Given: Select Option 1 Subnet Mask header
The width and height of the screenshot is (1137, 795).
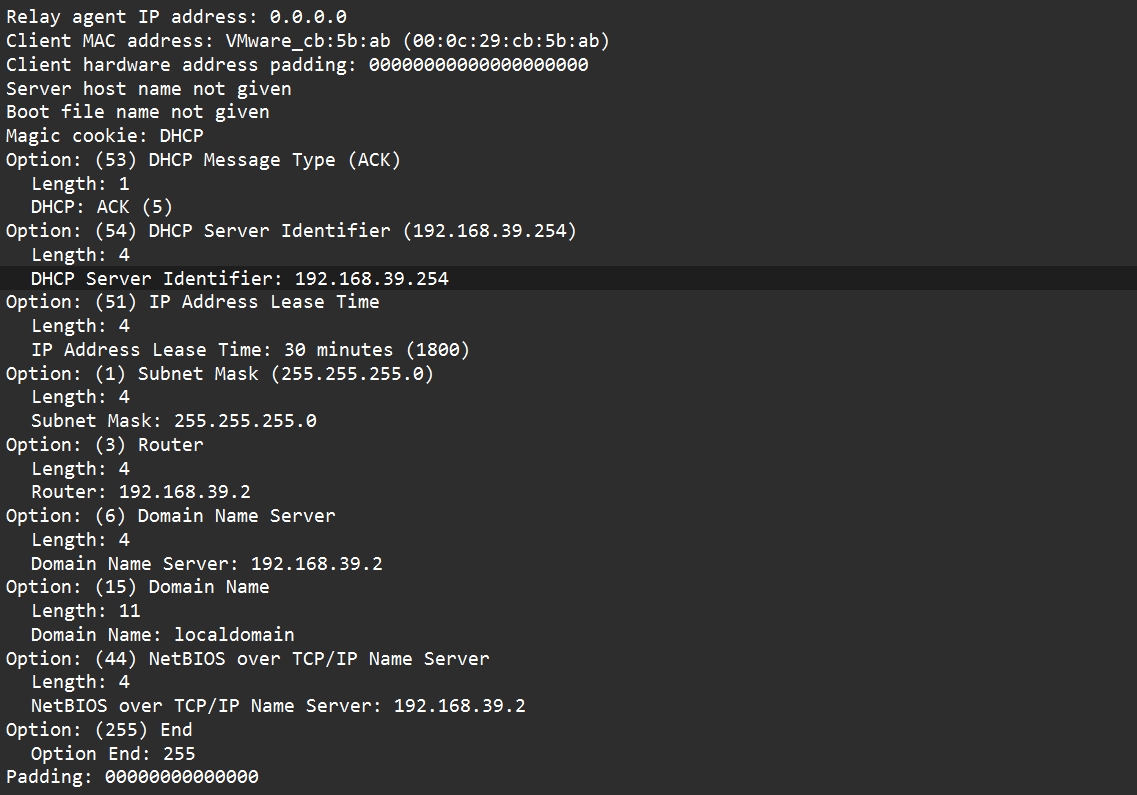Looking at the screenshot, I should [220, 374].
